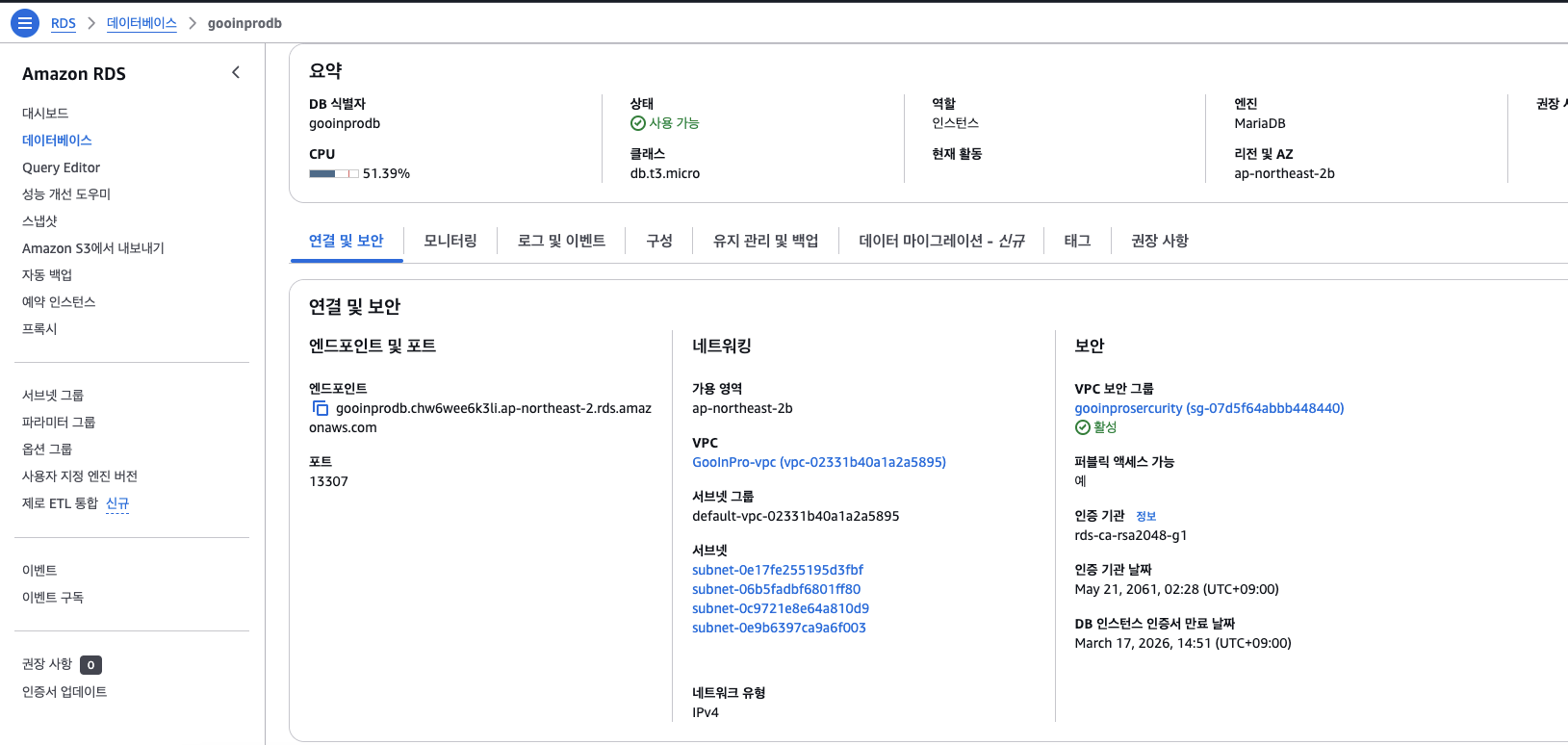
Task: Collapse the Amazon RDS sidebar chevron
Action: pyautogui.click(x=236, y=73)
